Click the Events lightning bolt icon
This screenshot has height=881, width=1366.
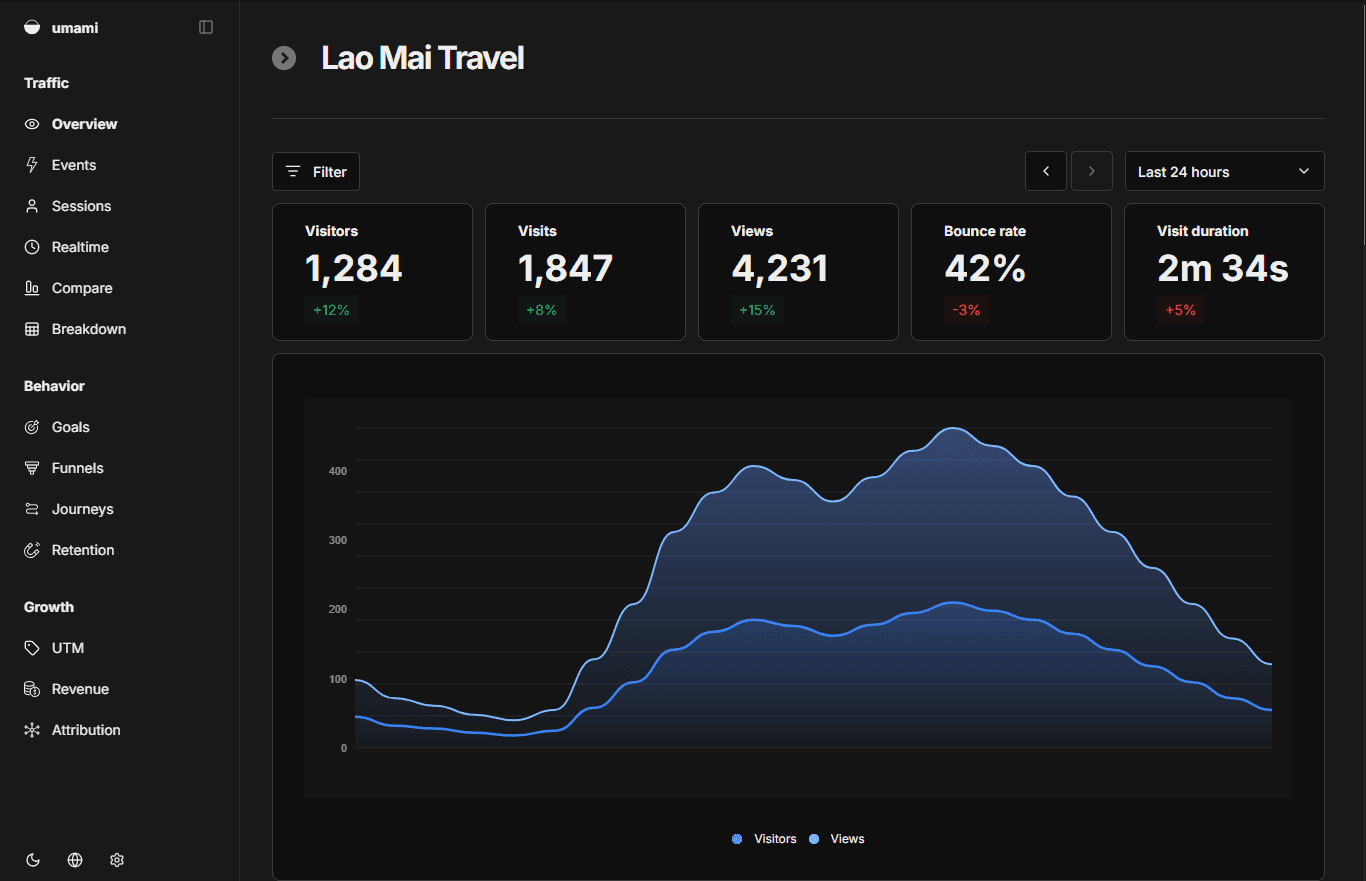coord(32,165)
